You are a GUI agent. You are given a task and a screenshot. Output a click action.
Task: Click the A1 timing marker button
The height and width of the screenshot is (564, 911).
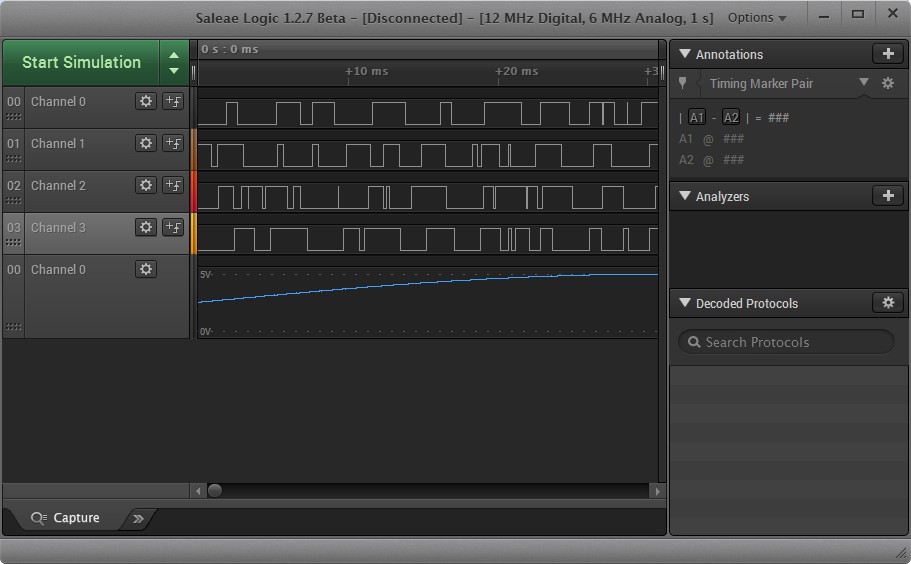coord(697,117)
